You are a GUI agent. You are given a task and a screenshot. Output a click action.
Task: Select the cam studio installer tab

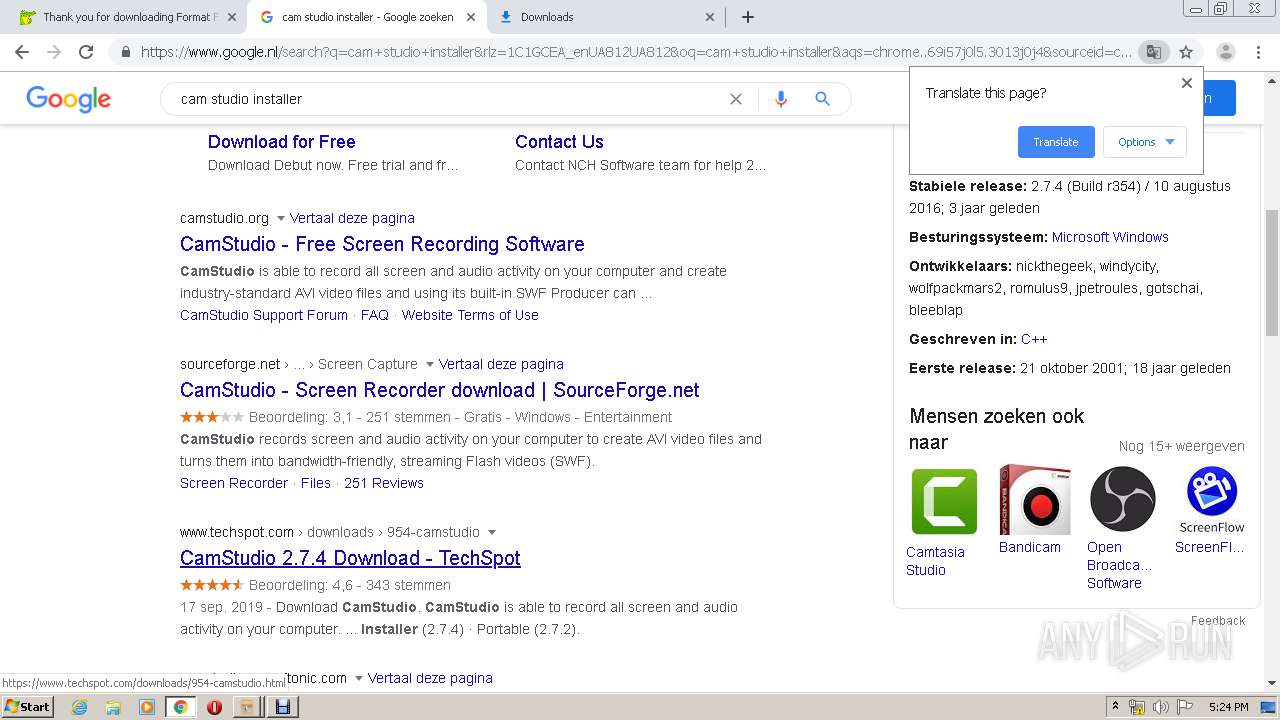pos(367,17)
